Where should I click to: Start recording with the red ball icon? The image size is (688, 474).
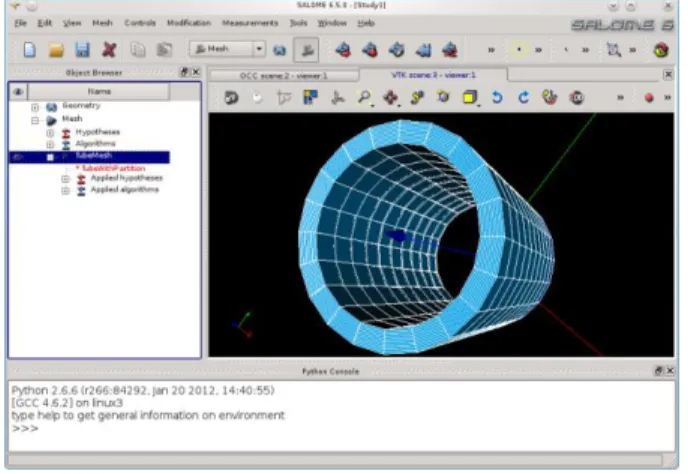tap(649, 97)
